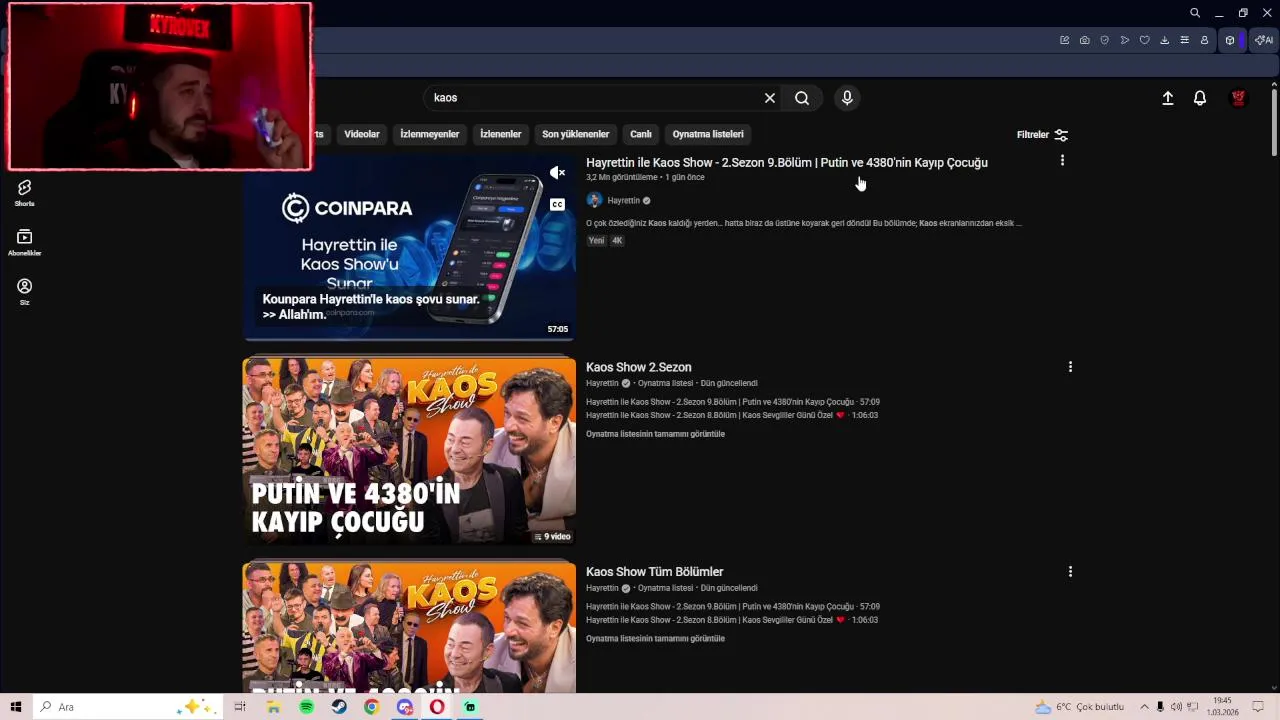Image resolution: width=1280 pixels, height=720 pixels.
Task: Select the İzlenmeyenler filter chip
Action: coord(430,134)
